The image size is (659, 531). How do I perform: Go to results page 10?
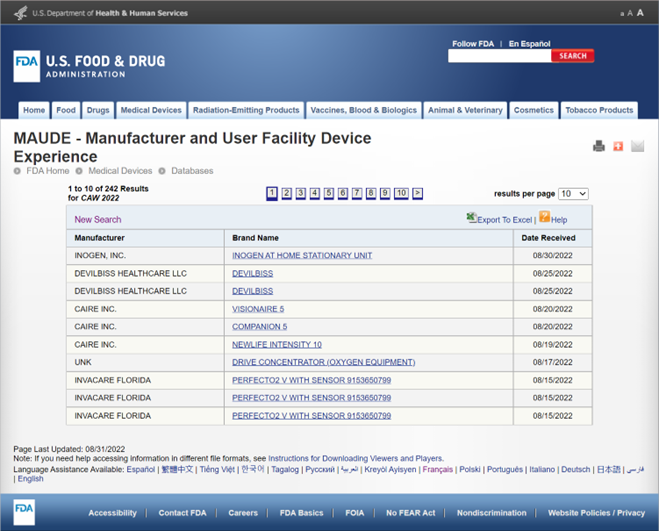coord(401,193)
